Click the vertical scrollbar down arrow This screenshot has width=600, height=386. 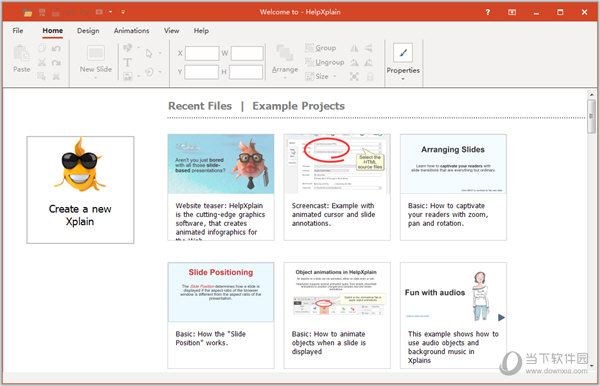pyautogui.click(x=592, y=366)
